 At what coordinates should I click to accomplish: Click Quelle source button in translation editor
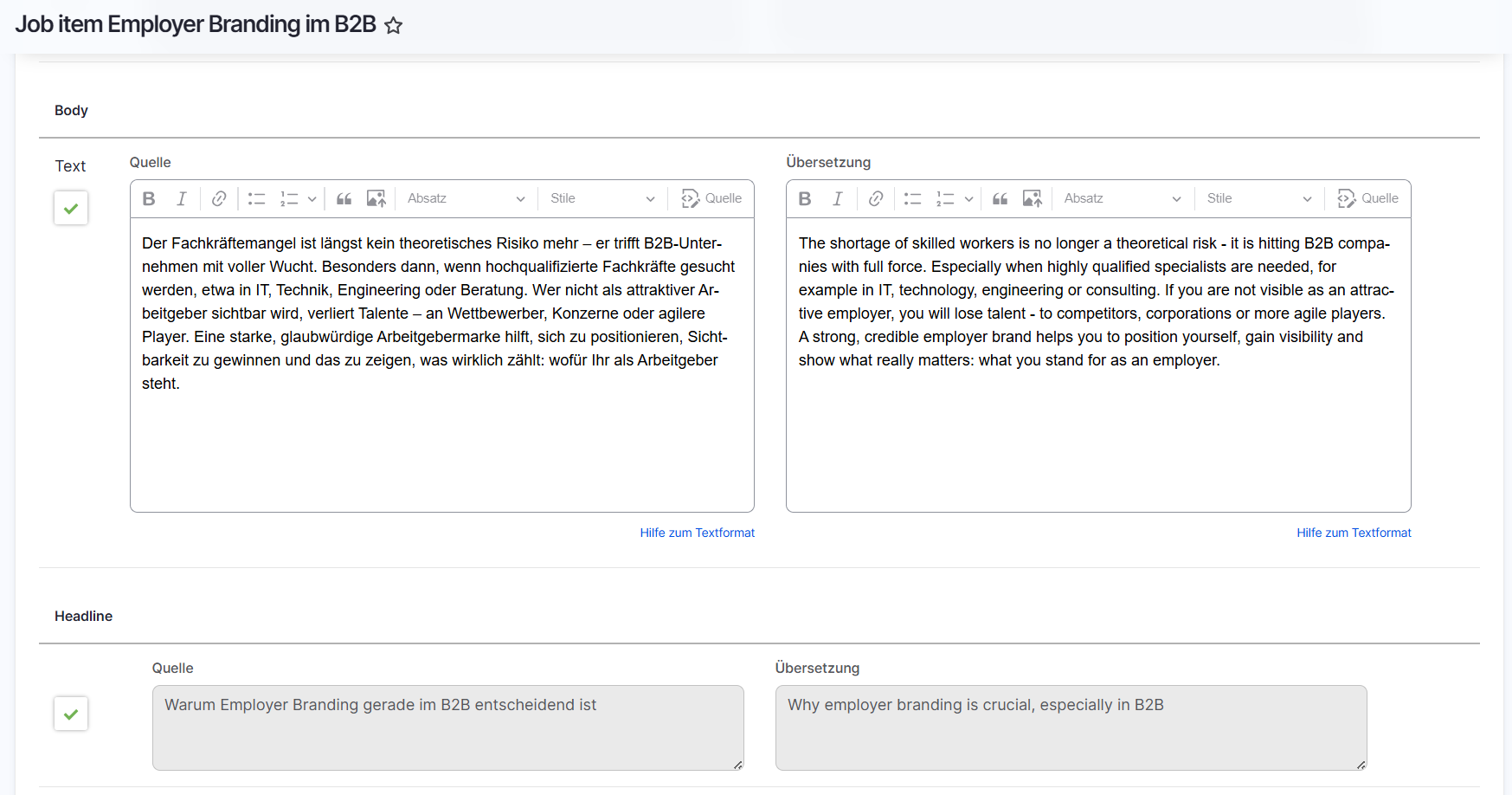click(x=1367, y=198)
